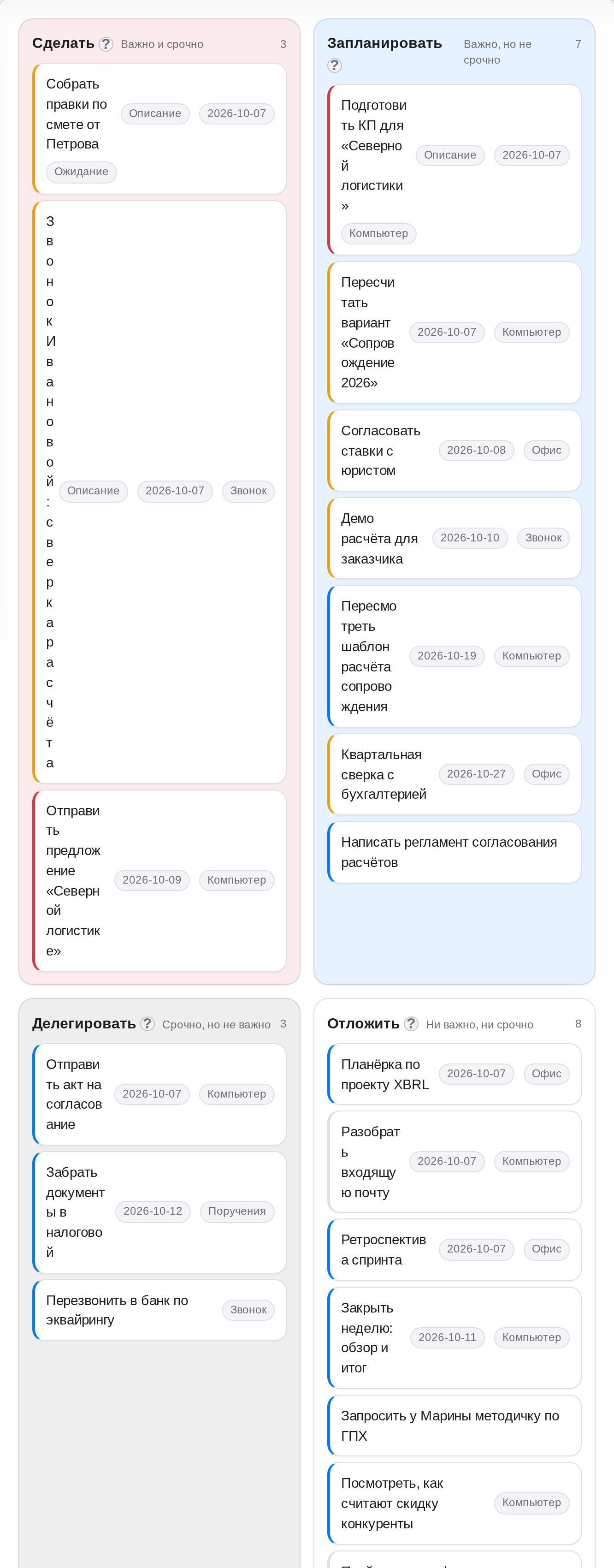This screenshot has height=1568, width=614.
Task: Open card Запросить у Марины методичку по ГПХ
Action: [454, 1425]
